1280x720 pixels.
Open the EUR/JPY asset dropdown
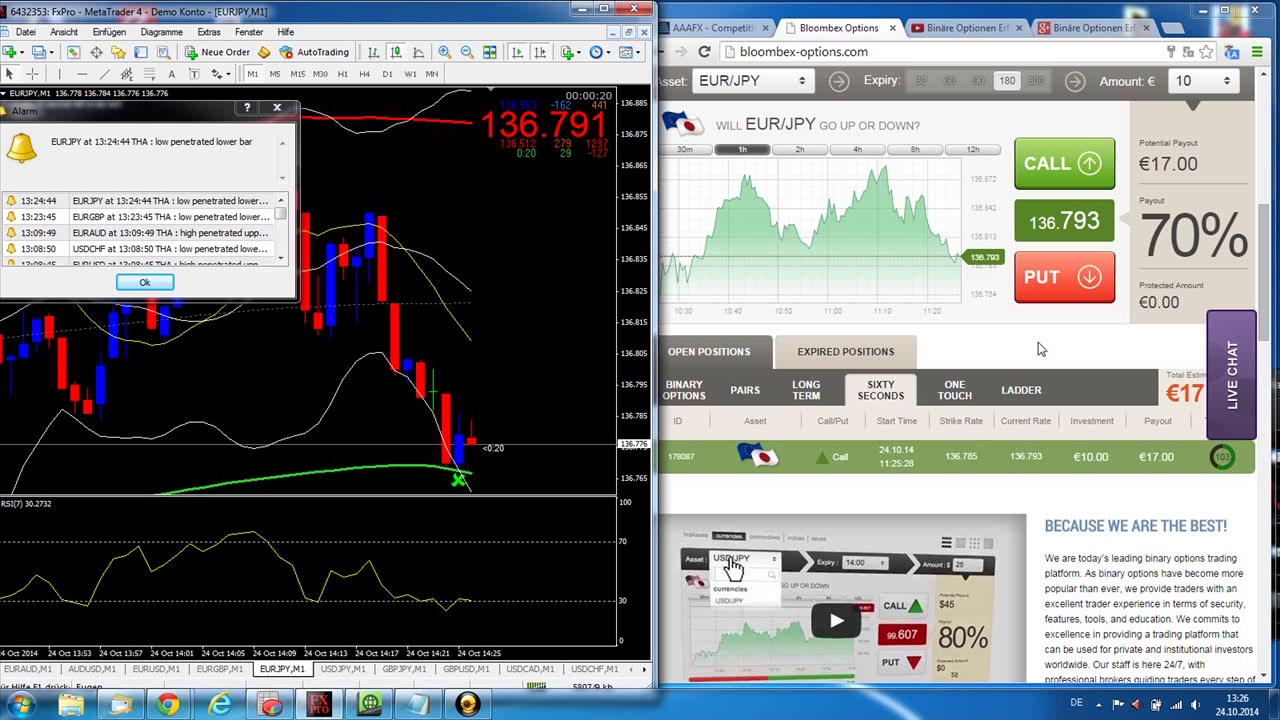(x=751, y=81)
